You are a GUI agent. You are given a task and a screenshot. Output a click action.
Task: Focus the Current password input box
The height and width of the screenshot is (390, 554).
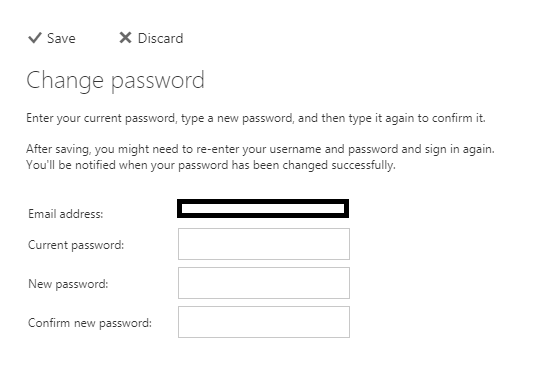[x=264, y=244]
